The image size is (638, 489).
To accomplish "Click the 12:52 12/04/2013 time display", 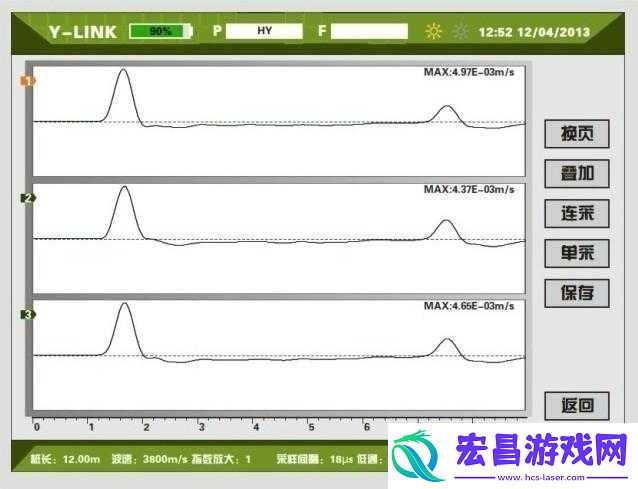I will coord(534,32).
